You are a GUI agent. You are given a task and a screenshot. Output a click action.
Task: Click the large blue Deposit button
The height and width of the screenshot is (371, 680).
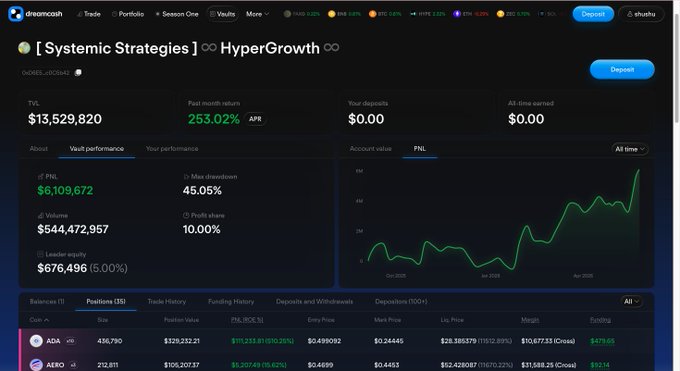622,69
